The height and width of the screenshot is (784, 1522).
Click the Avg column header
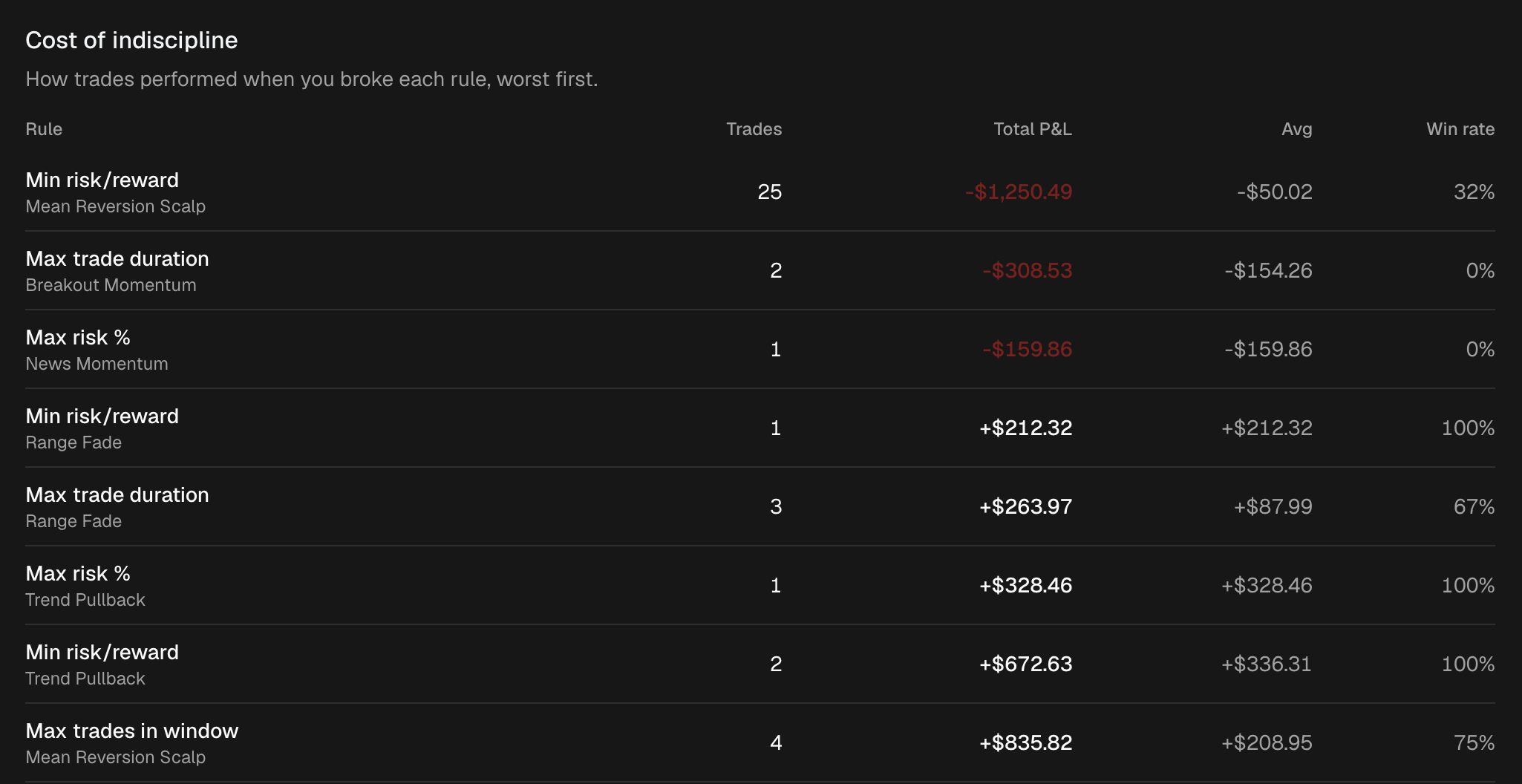[x=1296, y=129]
